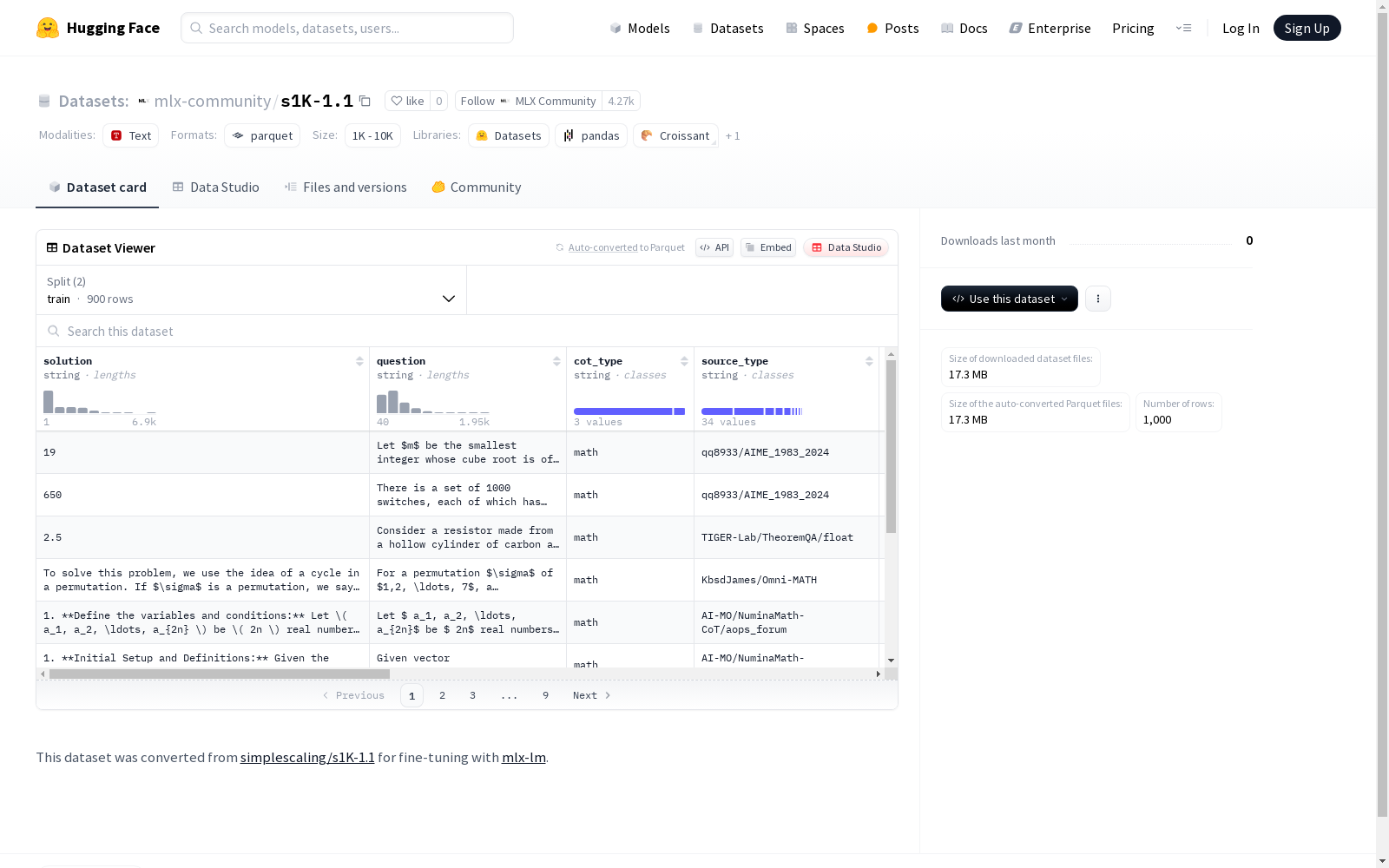Go to page 2 of the dataset
1389x868 pixels.
pyautogui.click(x=442, y=695)
